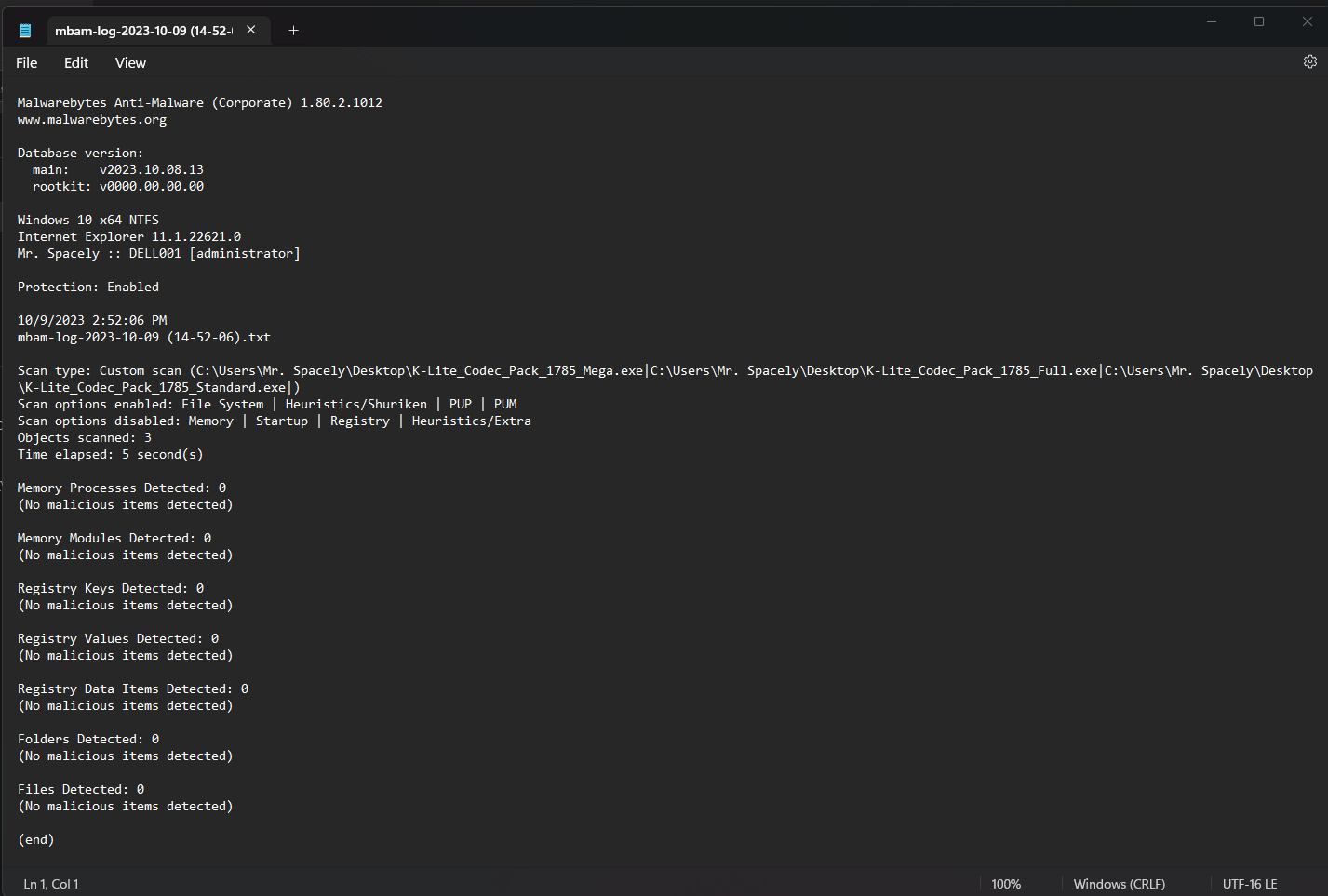
Task: Maximize the Notepad window
Action: 1259,21
